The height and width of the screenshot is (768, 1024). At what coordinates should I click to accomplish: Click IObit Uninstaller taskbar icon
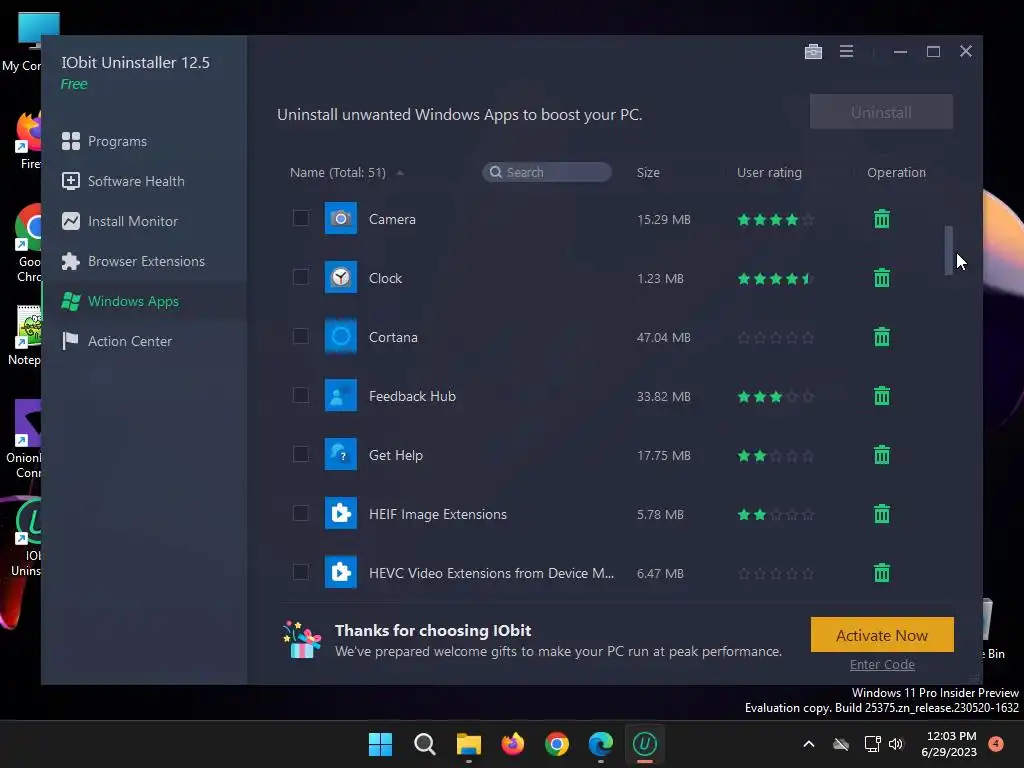(645, 744)
